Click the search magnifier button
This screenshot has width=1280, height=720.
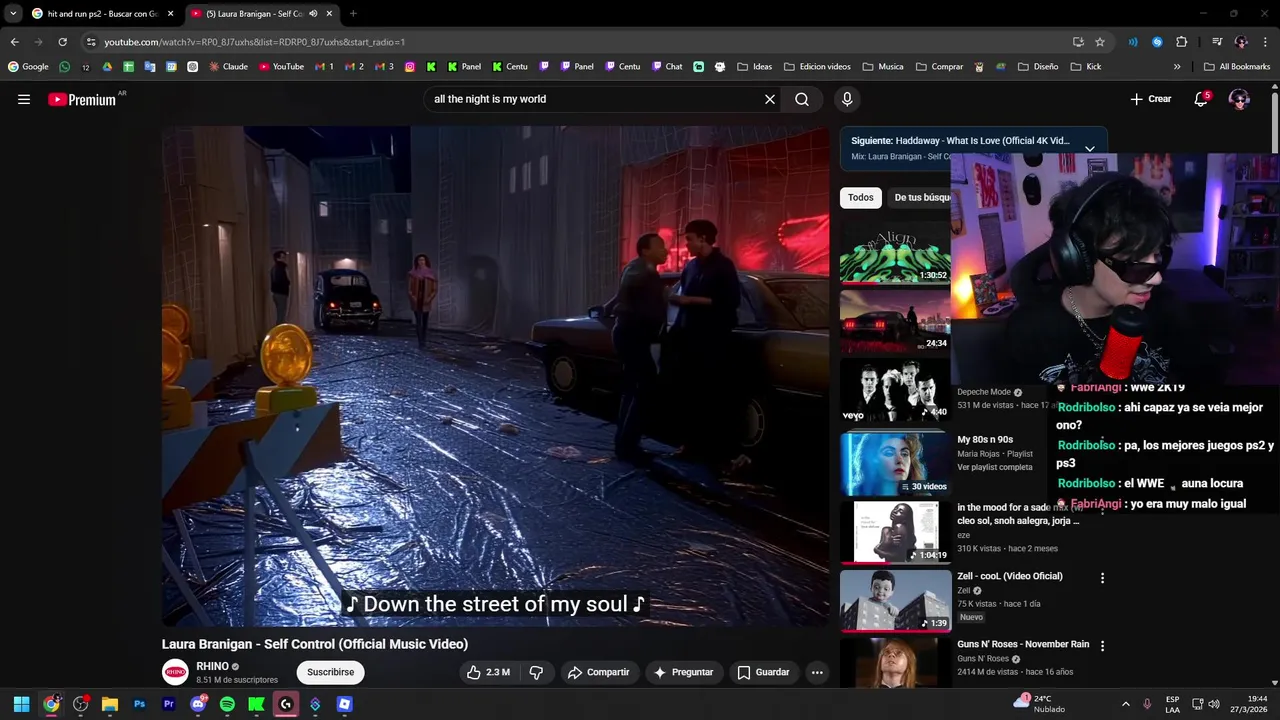click(x=802, y=99)
